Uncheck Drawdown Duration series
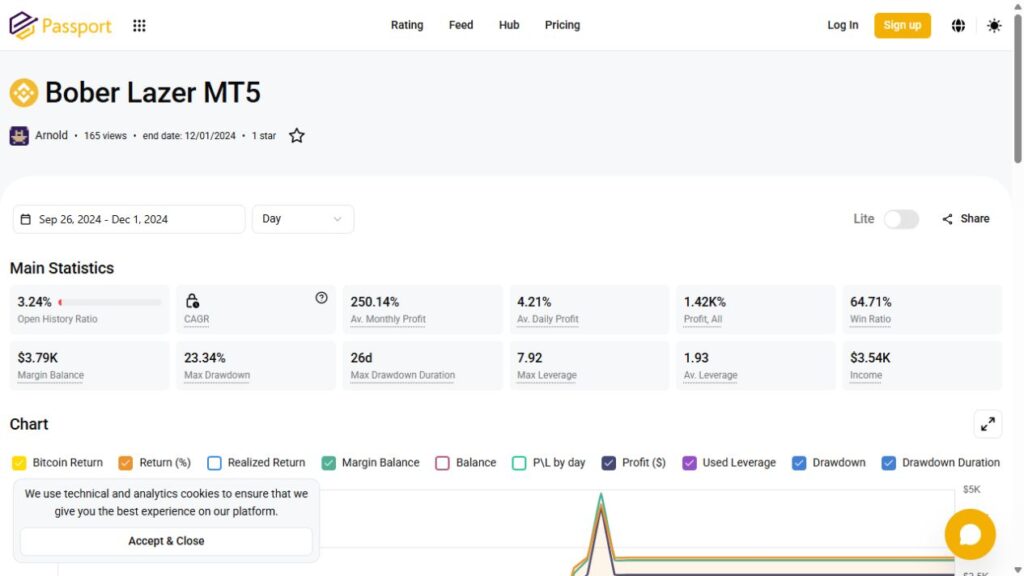The height and width of the screenshot is (576, 1024). [x=888, y=463]
